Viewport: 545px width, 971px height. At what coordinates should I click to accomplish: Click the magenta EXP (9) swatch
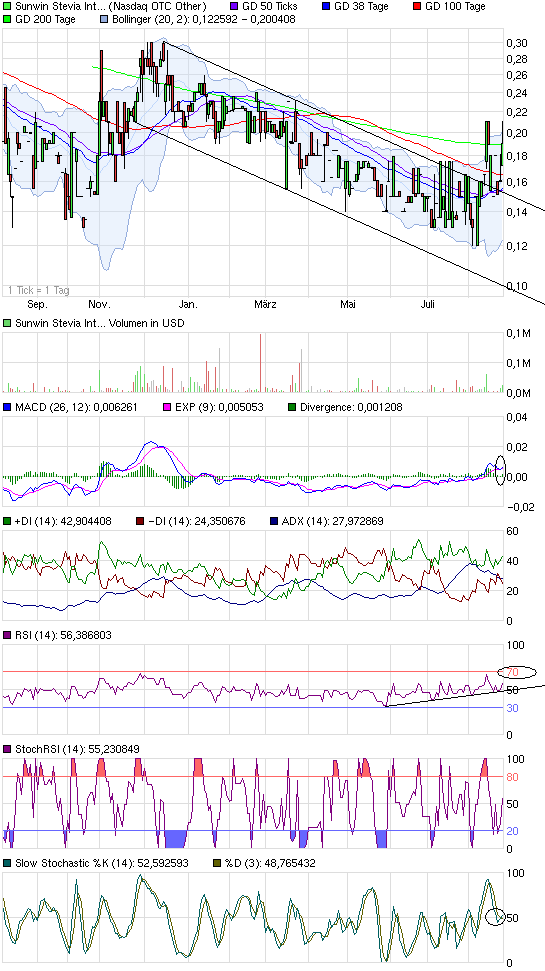pyautogui.click(x=166, y=407)
